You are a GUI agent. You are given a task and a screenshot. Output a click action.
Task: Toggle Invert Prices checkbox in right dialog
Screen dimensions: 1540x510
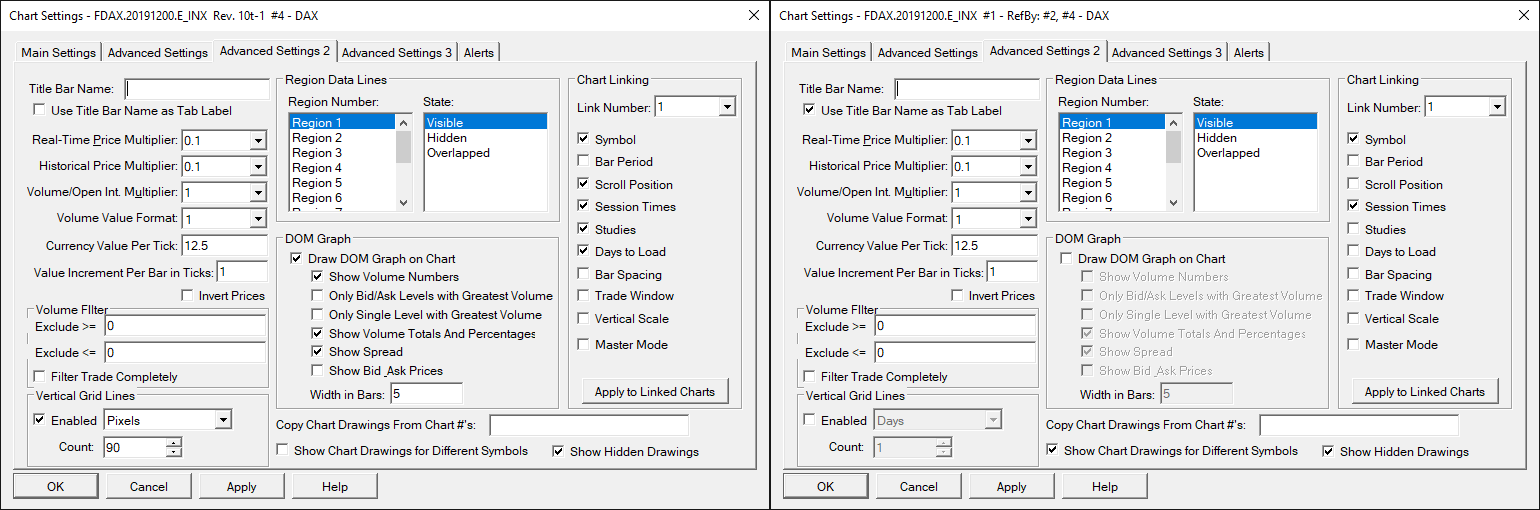[x=958, y=296]
